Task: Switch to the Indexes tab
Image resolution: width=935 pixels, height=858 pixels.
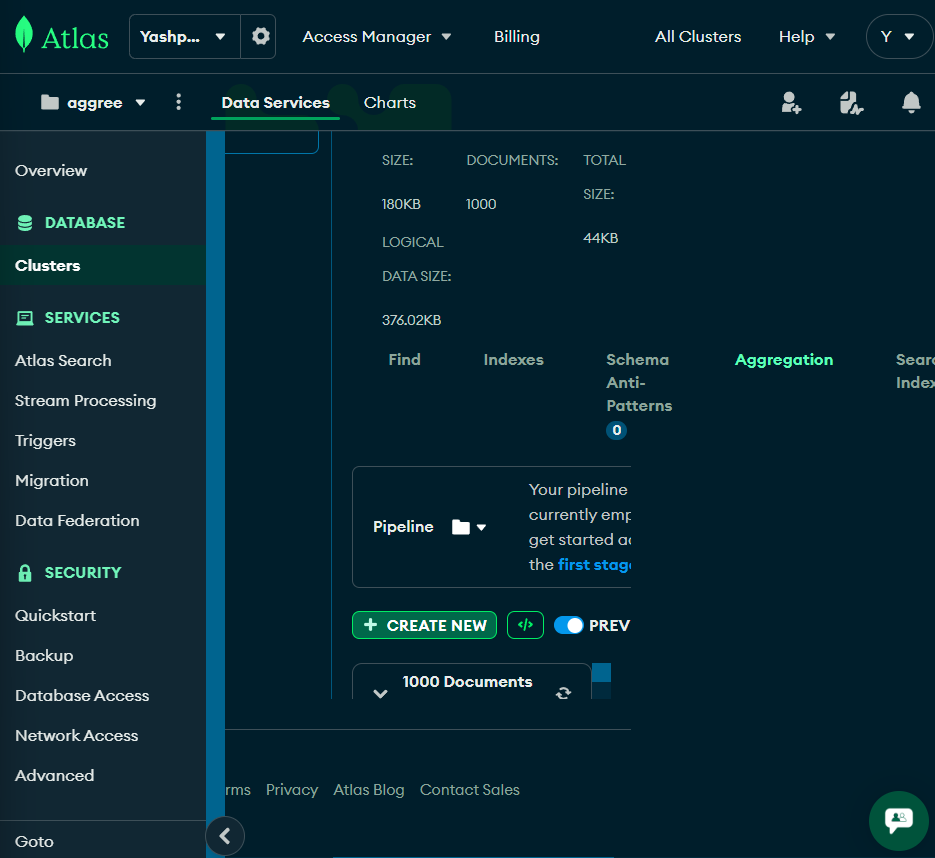Action: (513, 360)
